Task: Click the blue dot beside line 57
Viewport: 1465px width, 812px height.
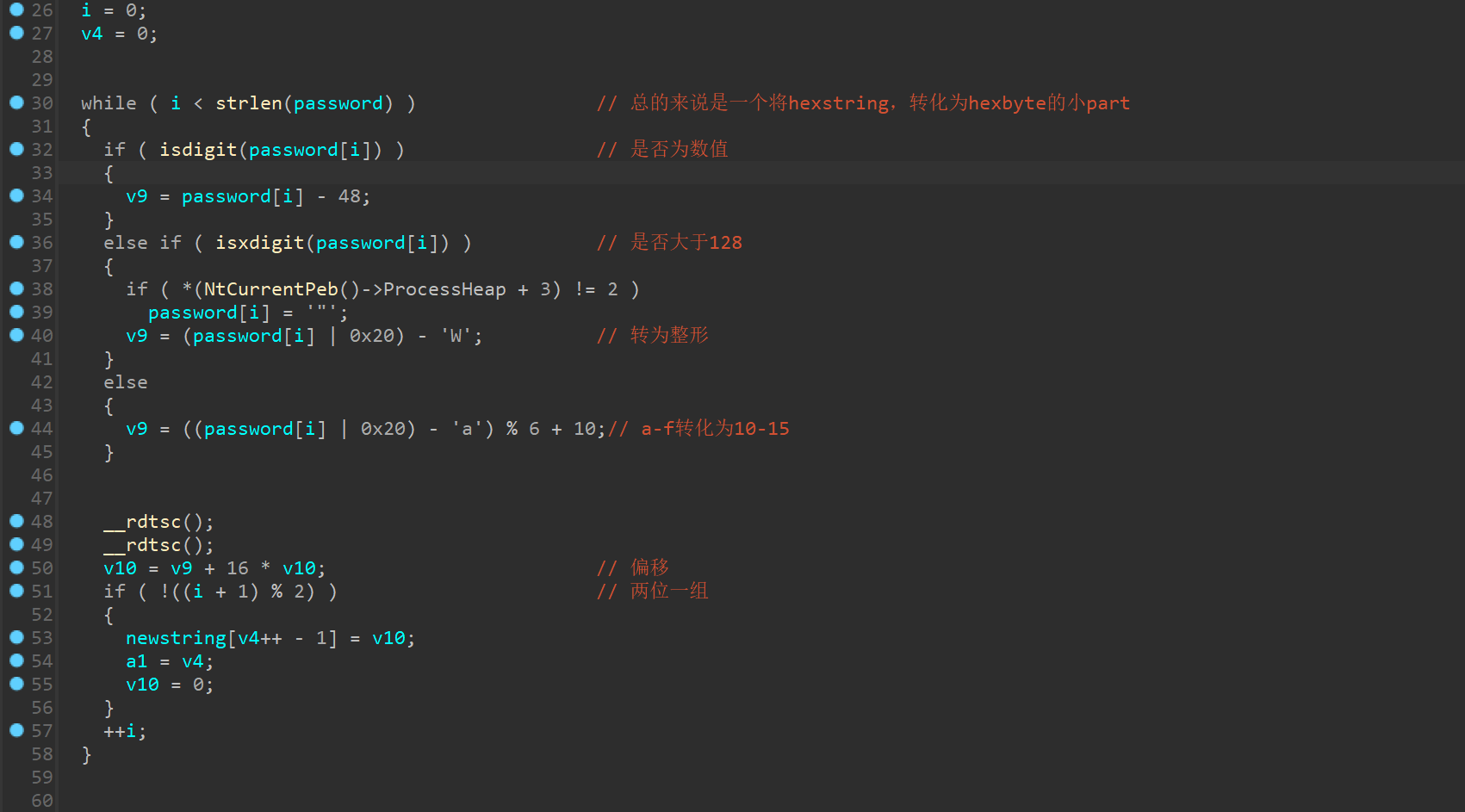Action: 16,730
